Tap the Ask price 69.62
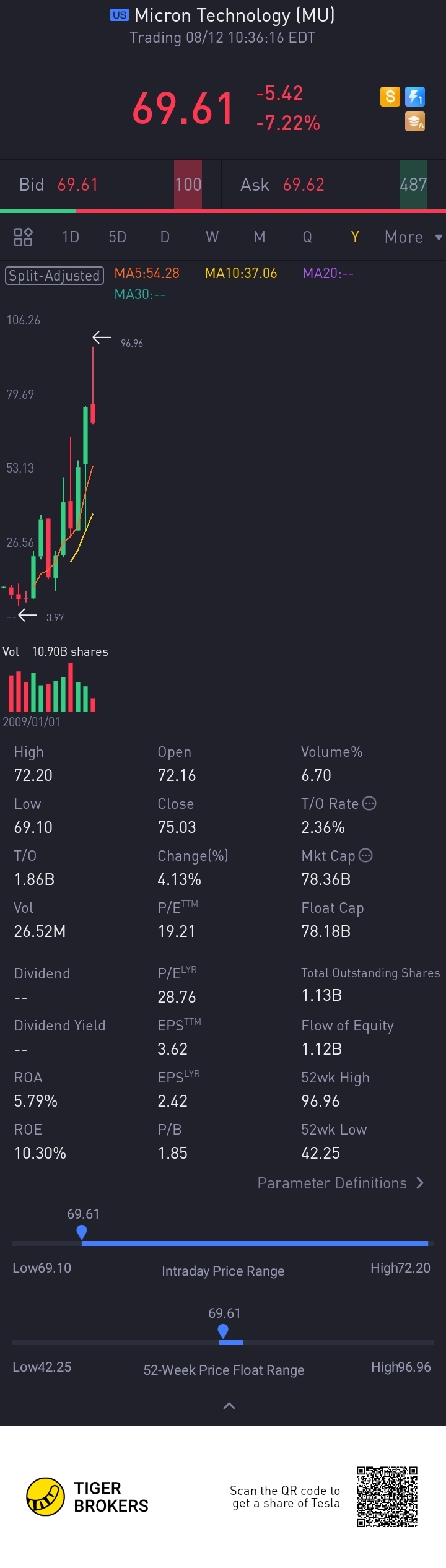 [x=303, y=185]
